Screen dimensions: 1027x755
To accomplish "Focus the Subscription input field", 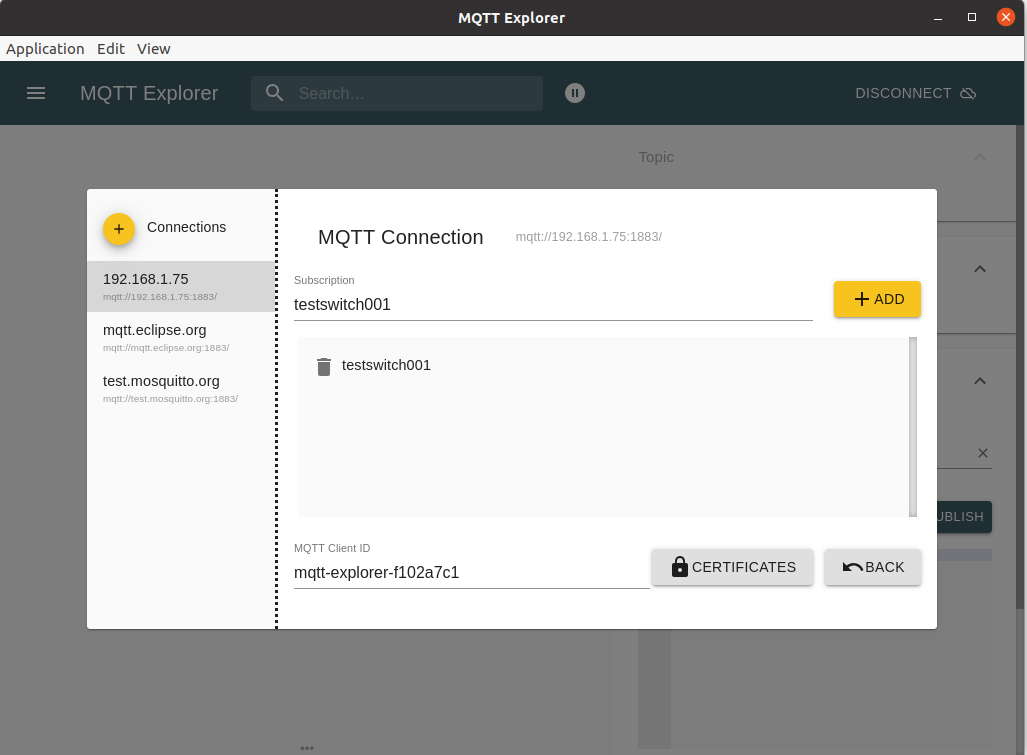I will tap(553, 304).
